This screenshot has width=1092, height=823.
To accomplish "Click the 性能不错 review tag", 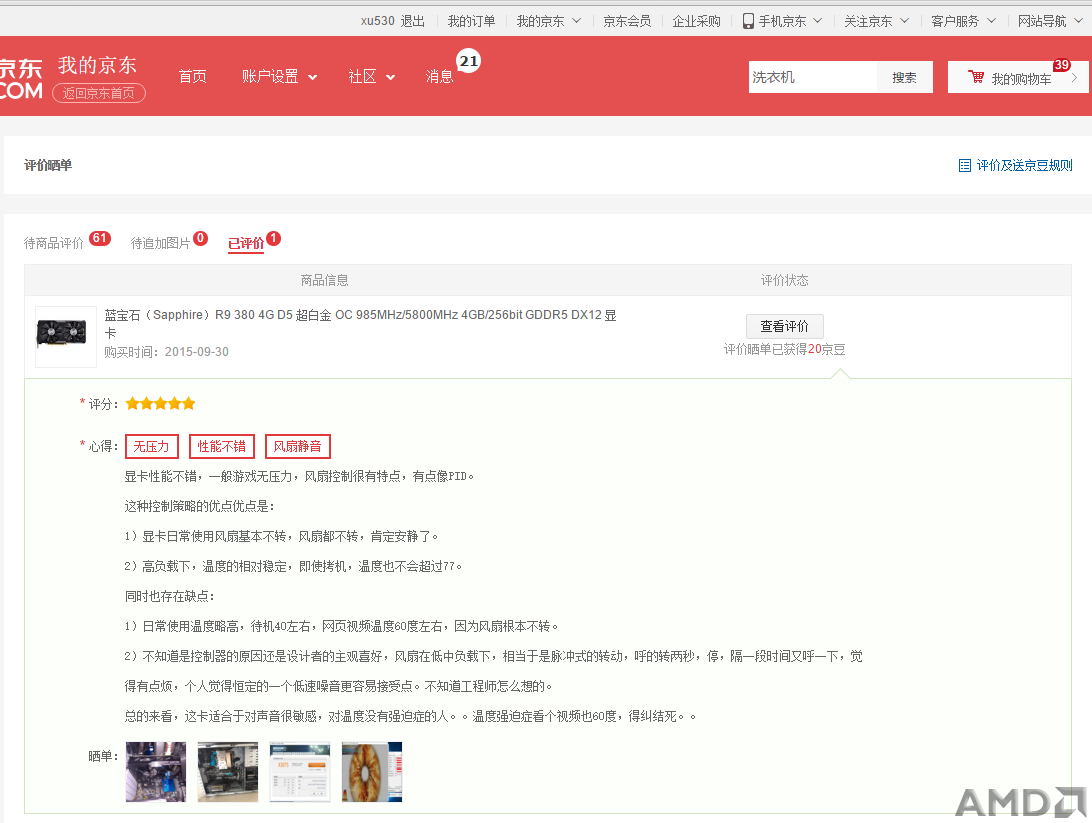I will pos(221,446).
